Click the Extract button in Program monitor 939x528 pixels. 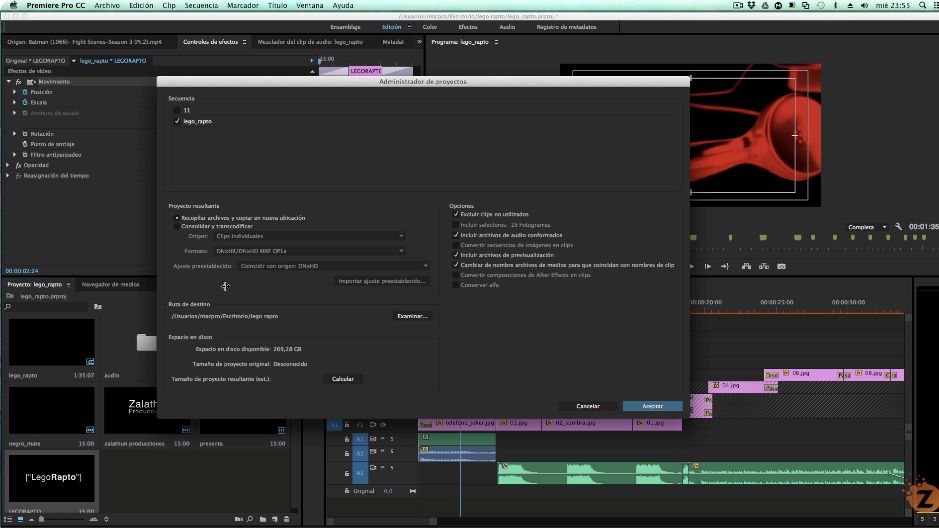[764, 266]
